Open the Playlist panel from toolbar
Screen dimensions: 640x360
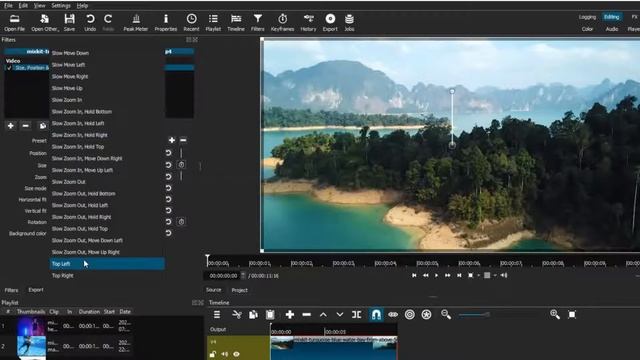pos(213,22)
